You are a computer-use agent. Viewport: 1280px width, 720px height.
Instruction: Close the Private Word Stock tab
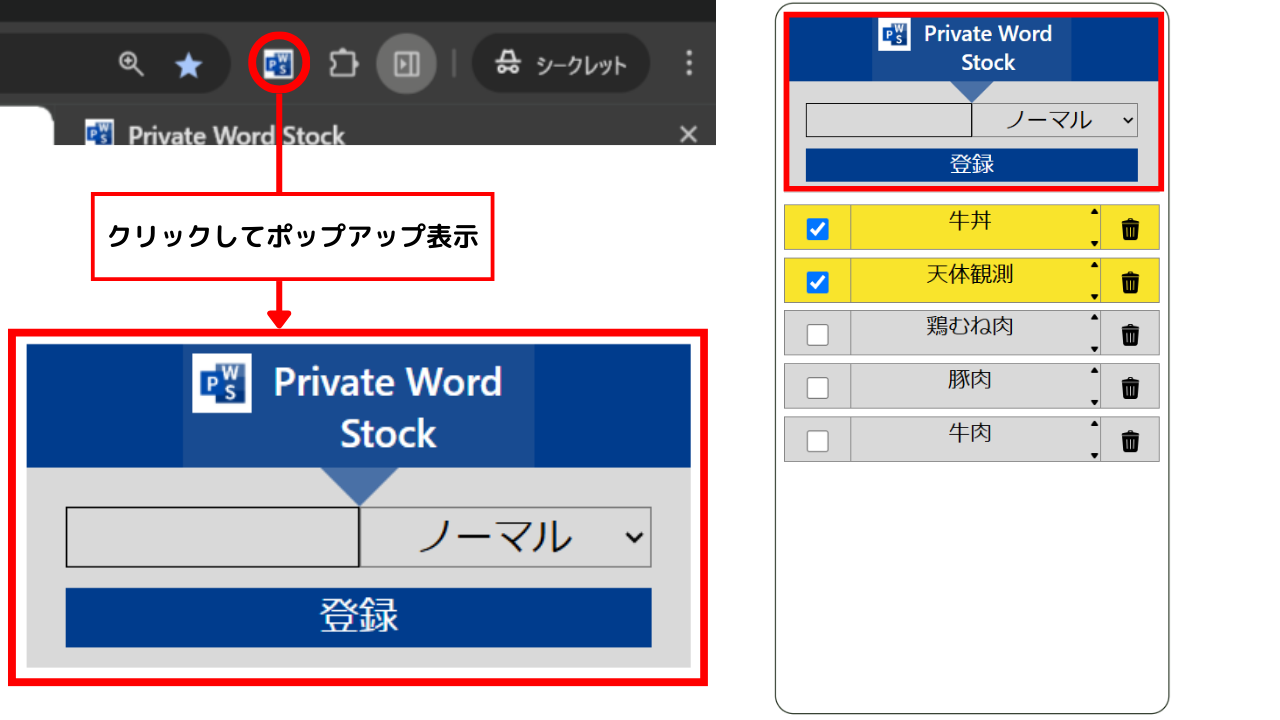coord(688,134)
